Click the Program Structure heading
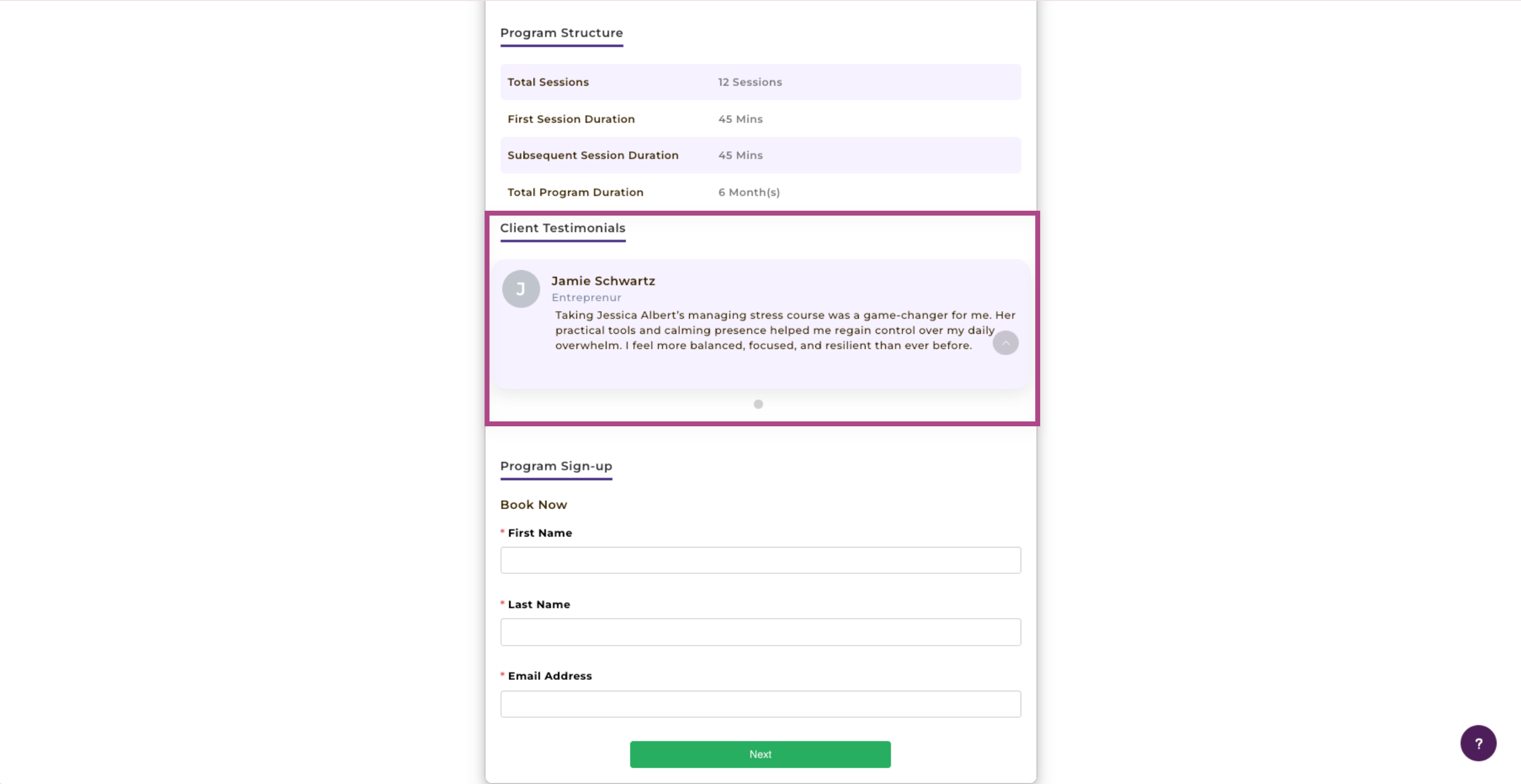1521x784 pixels. [x=561, y=33]
